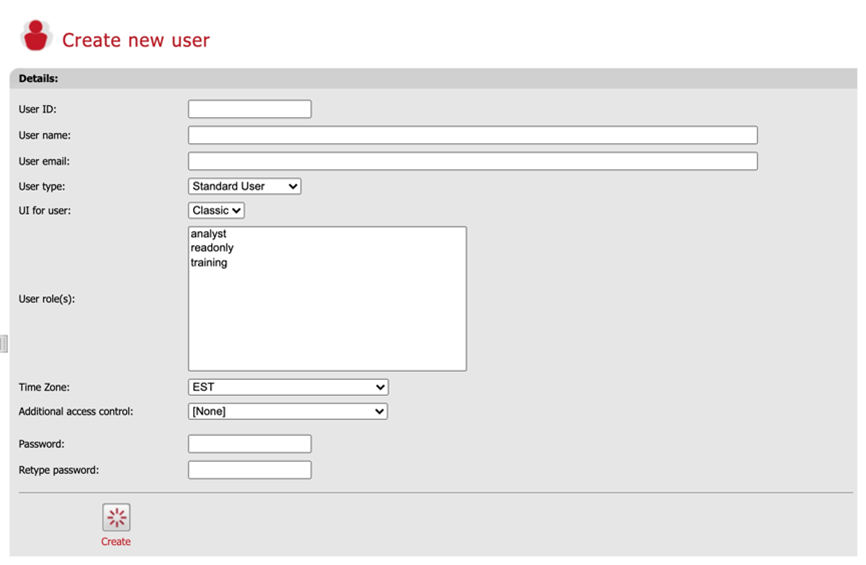This screenshot has height=565, width=866.
Task: Focus the Retype password field
Action: coord(249,470)
